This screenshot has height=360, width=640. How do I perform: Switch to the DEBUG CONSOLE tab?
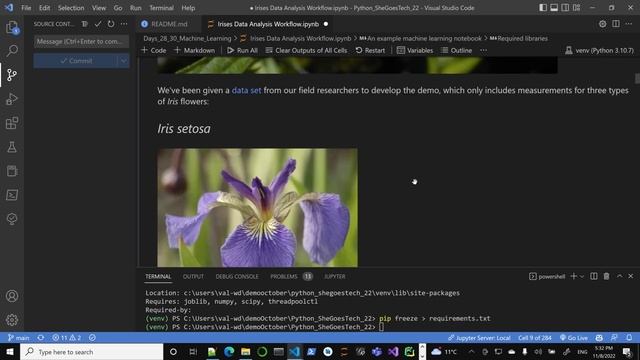237,276
